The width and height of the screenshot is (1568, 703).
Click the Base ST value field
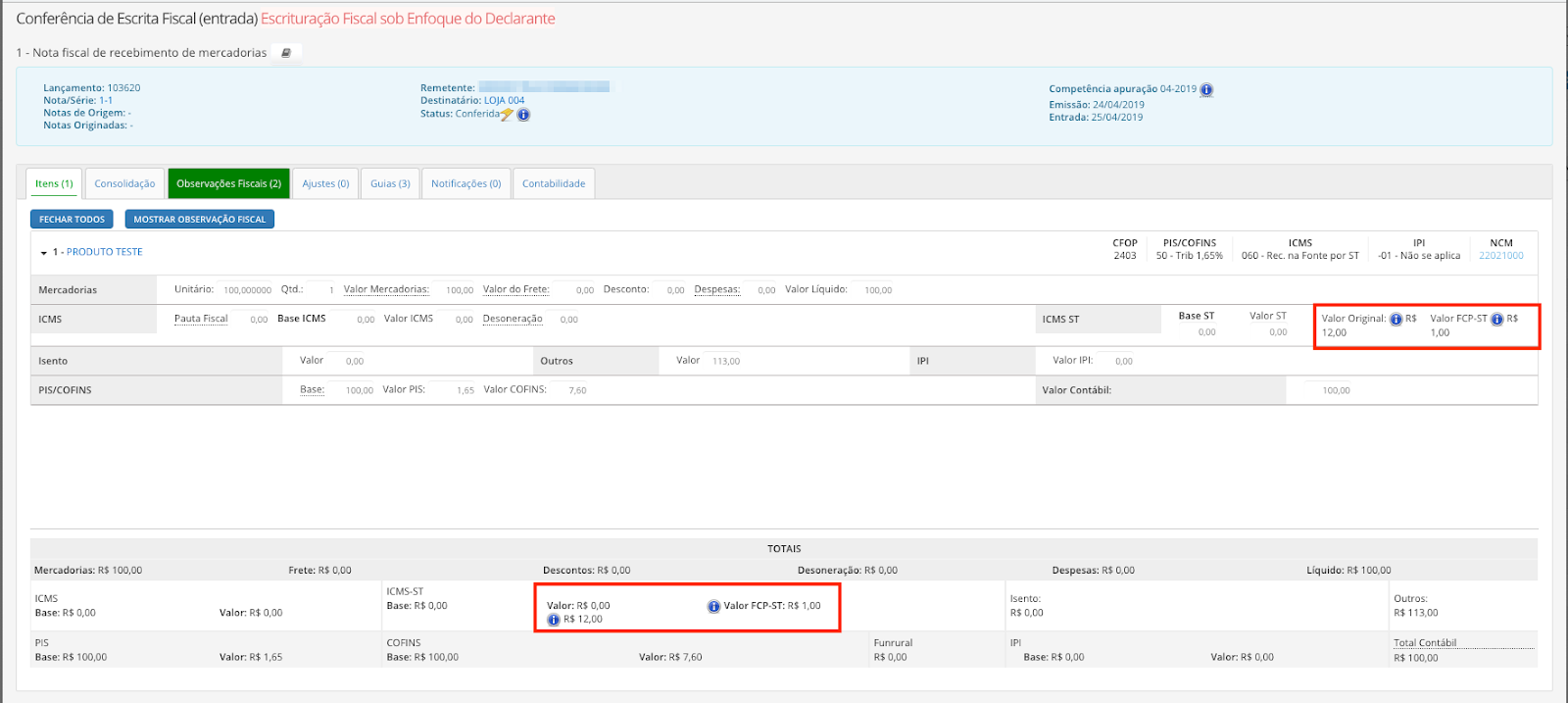coord(1198,332)
